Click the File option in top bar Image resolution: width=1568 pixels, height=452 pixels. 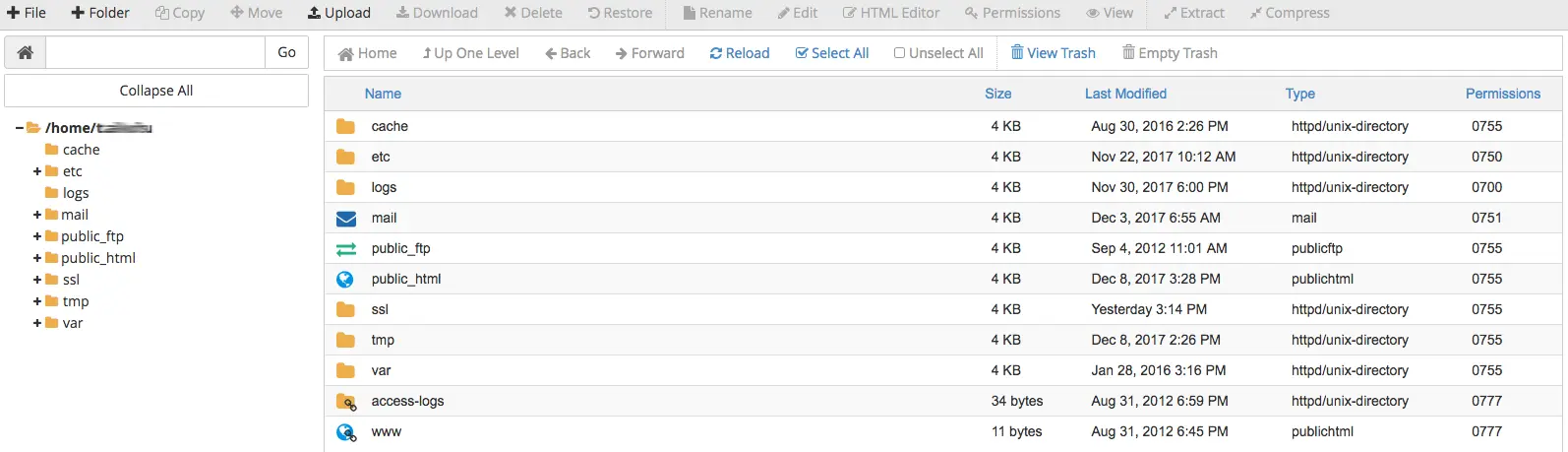[x=27, y=13]
